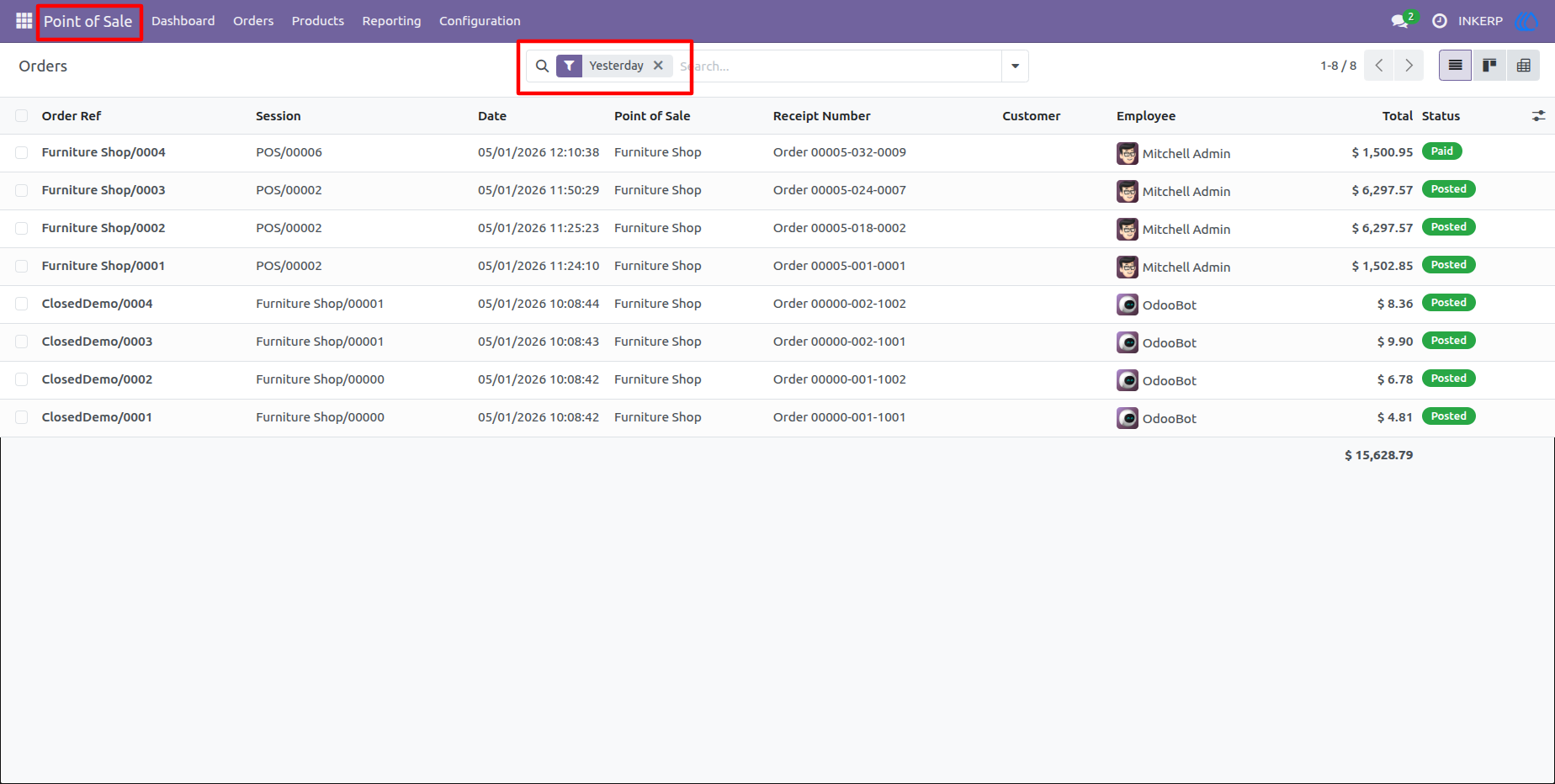Select checkbox for Furniture Shop/0002
The image size is (1555, 784).
point(22,229)
